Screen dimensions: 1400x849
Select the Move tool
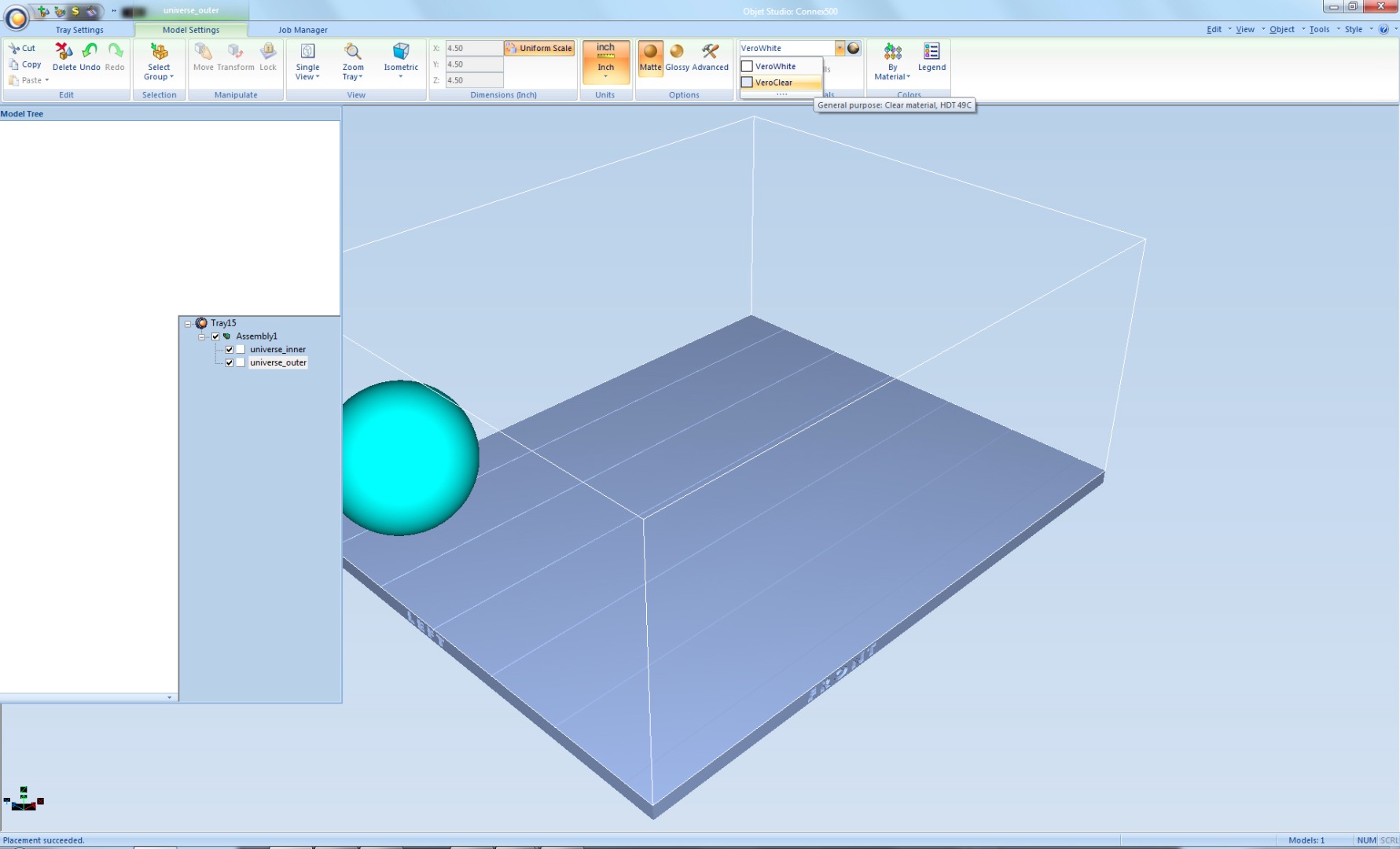tap(204, 57)
